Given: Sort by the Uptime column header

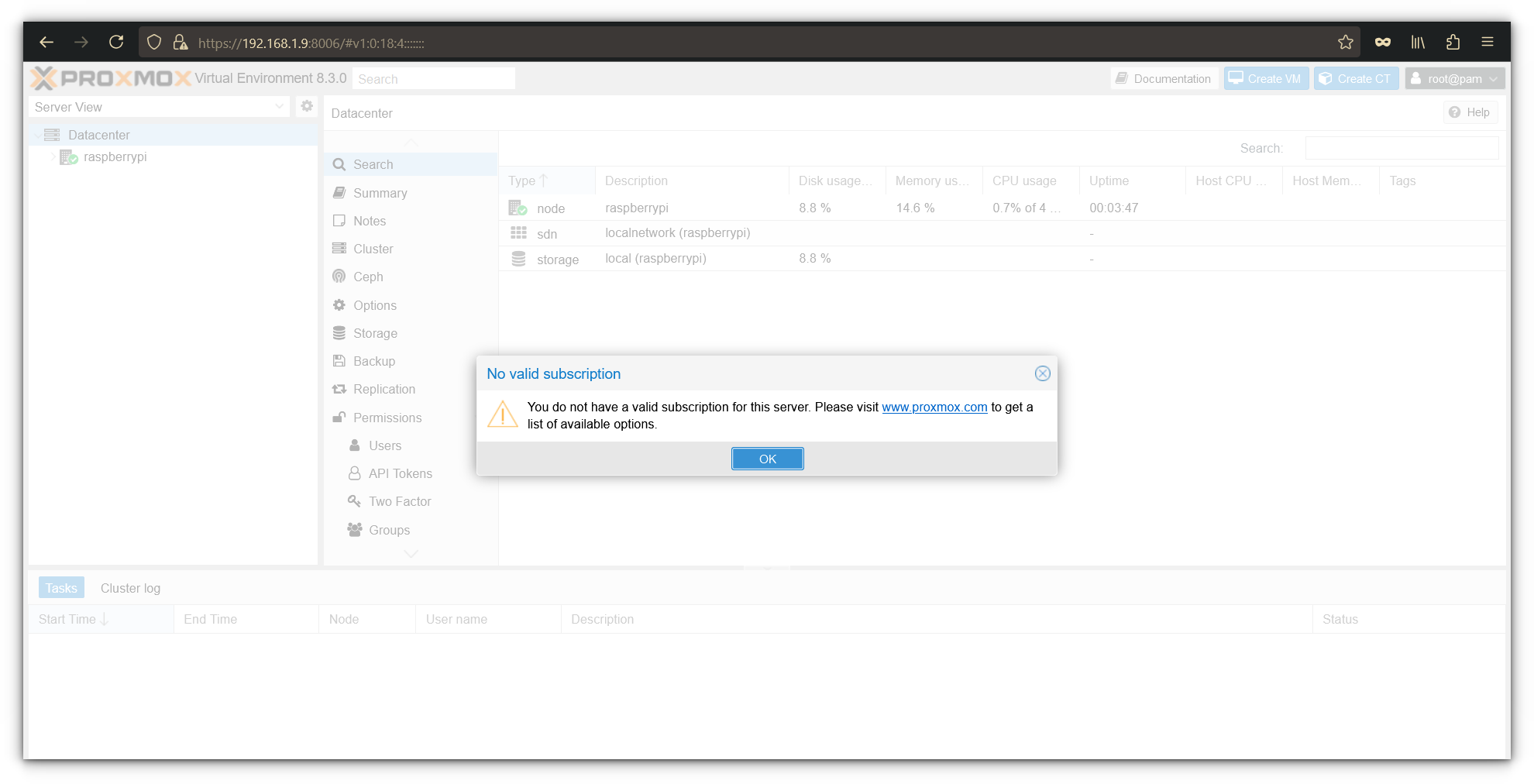Looking at the screenshot, I should point(1133,181).
